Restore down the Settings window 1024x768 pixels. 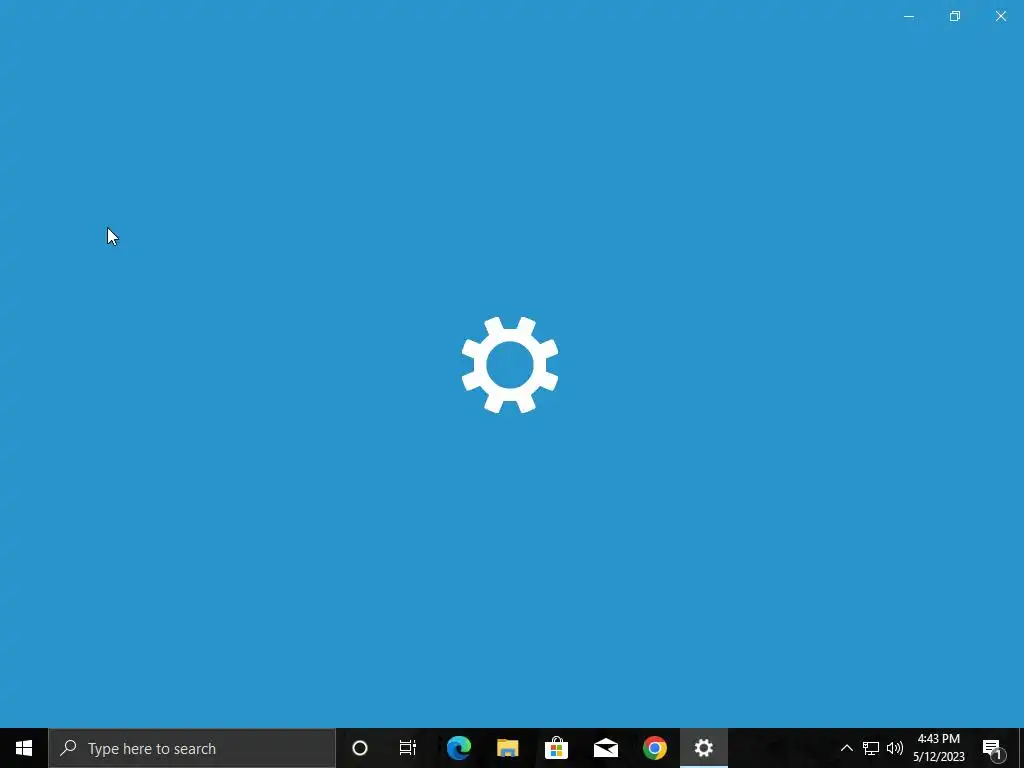click(955, 16)
